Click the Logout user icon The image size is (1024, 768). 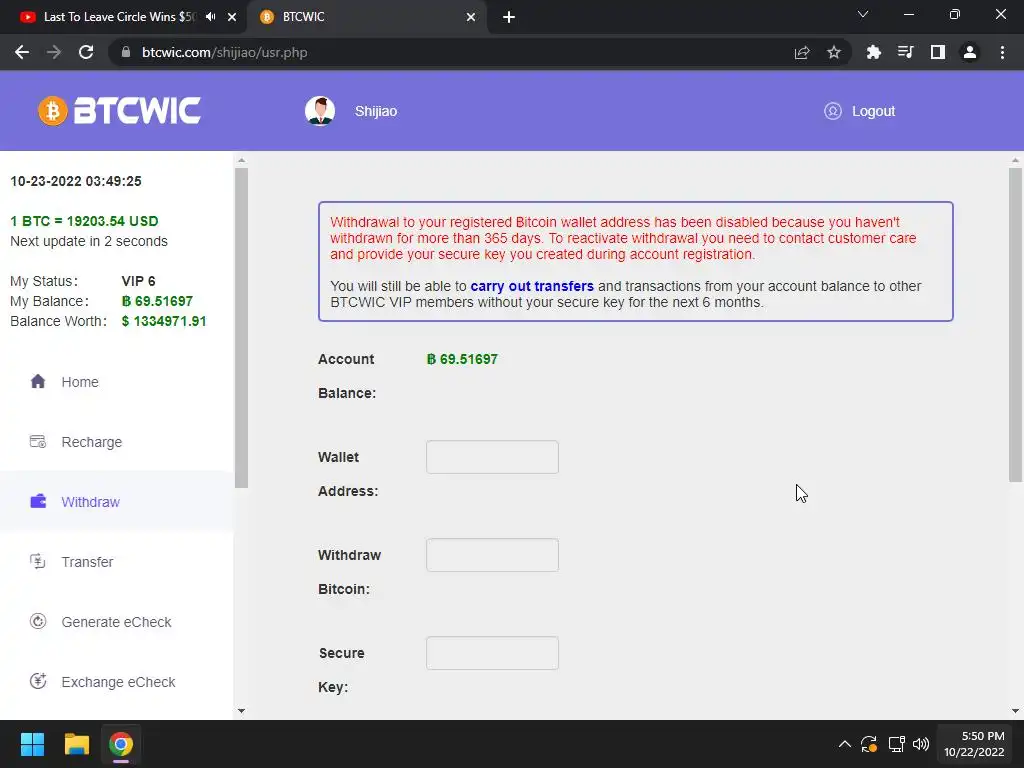(x=833, y=111)
